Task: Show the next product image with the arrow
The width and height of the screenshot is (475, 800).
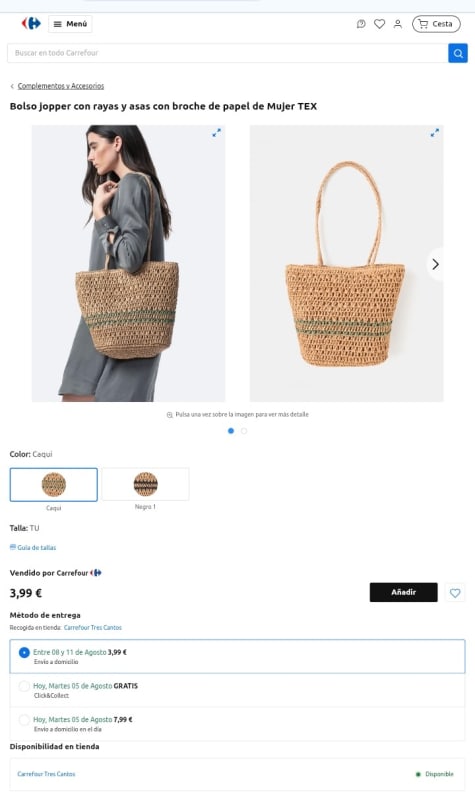Action: tap(435, 264)
